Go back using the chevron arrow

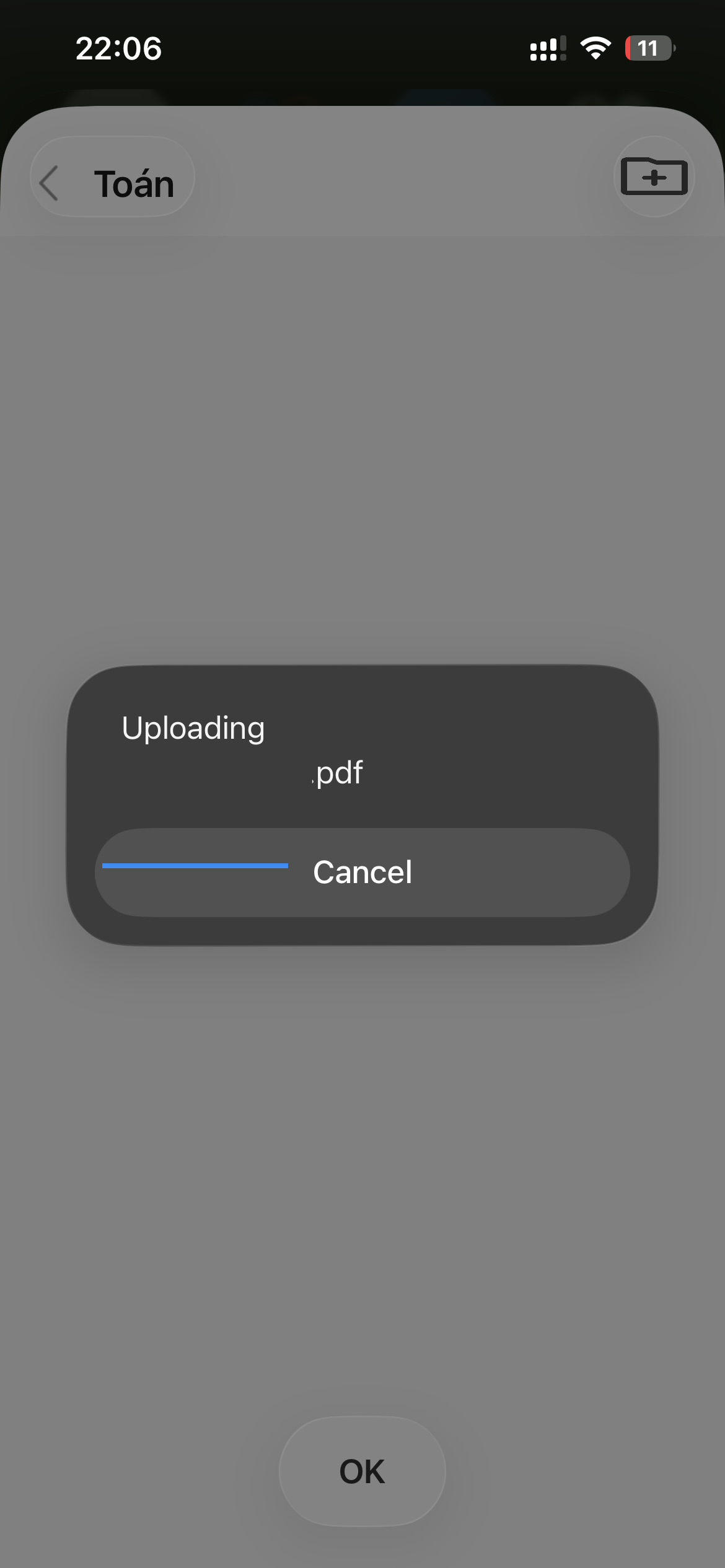[50, 183]
